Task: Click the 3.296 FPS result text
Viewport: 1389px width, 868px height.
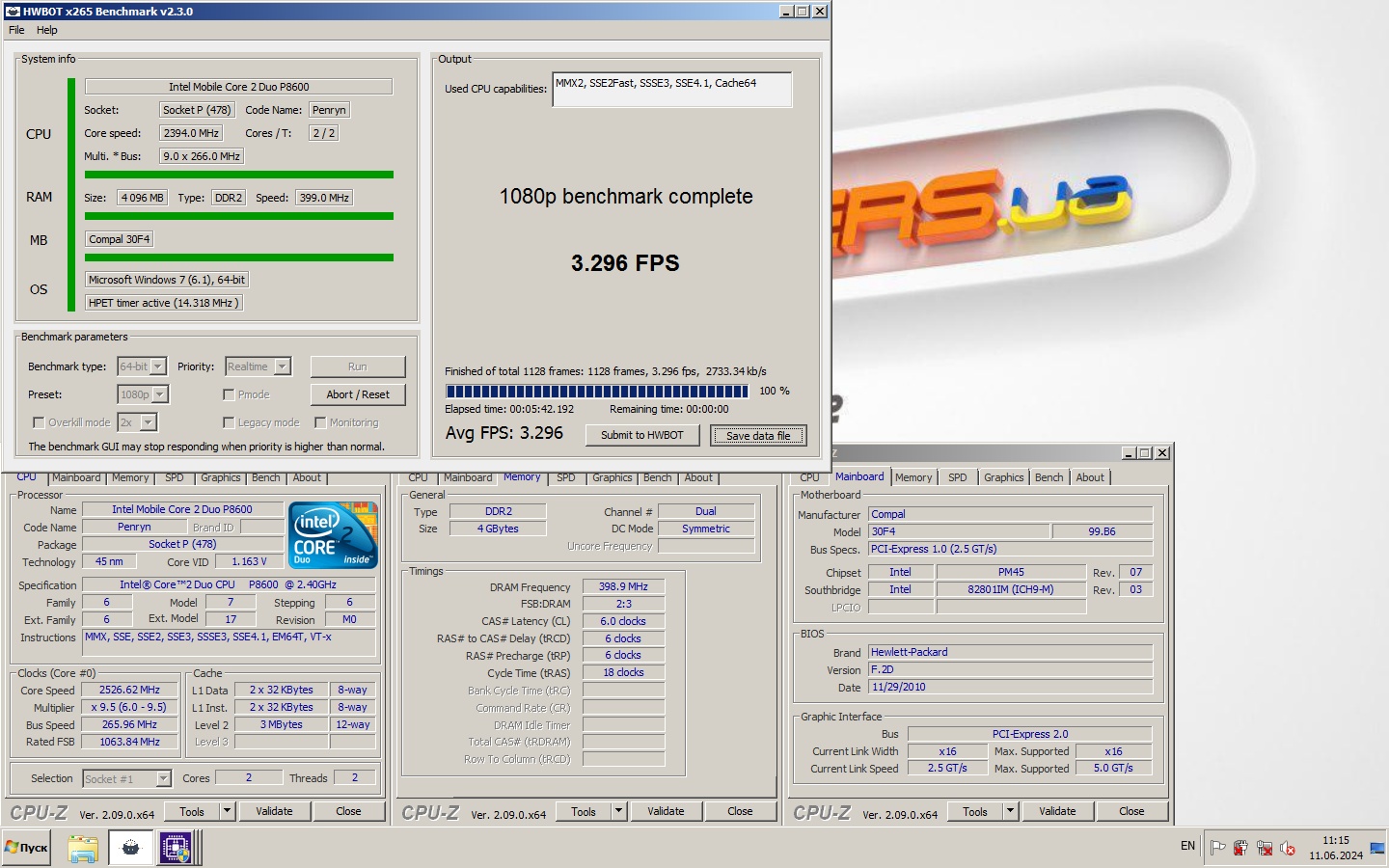Action: (x=625, y=263)
